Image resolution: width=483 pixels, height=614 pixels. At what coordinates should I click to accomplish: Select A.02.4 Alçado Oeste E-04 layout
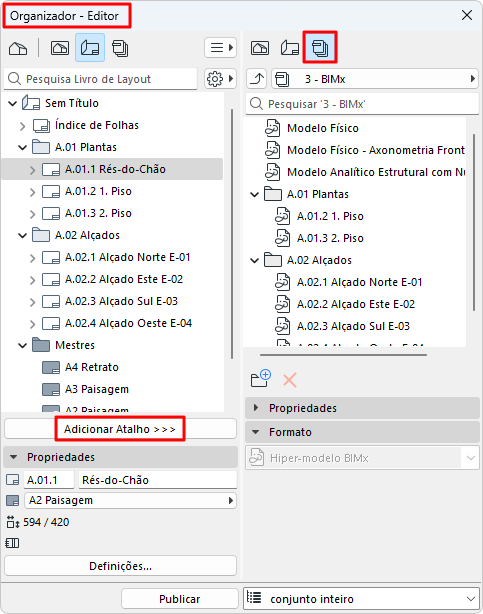128,323
